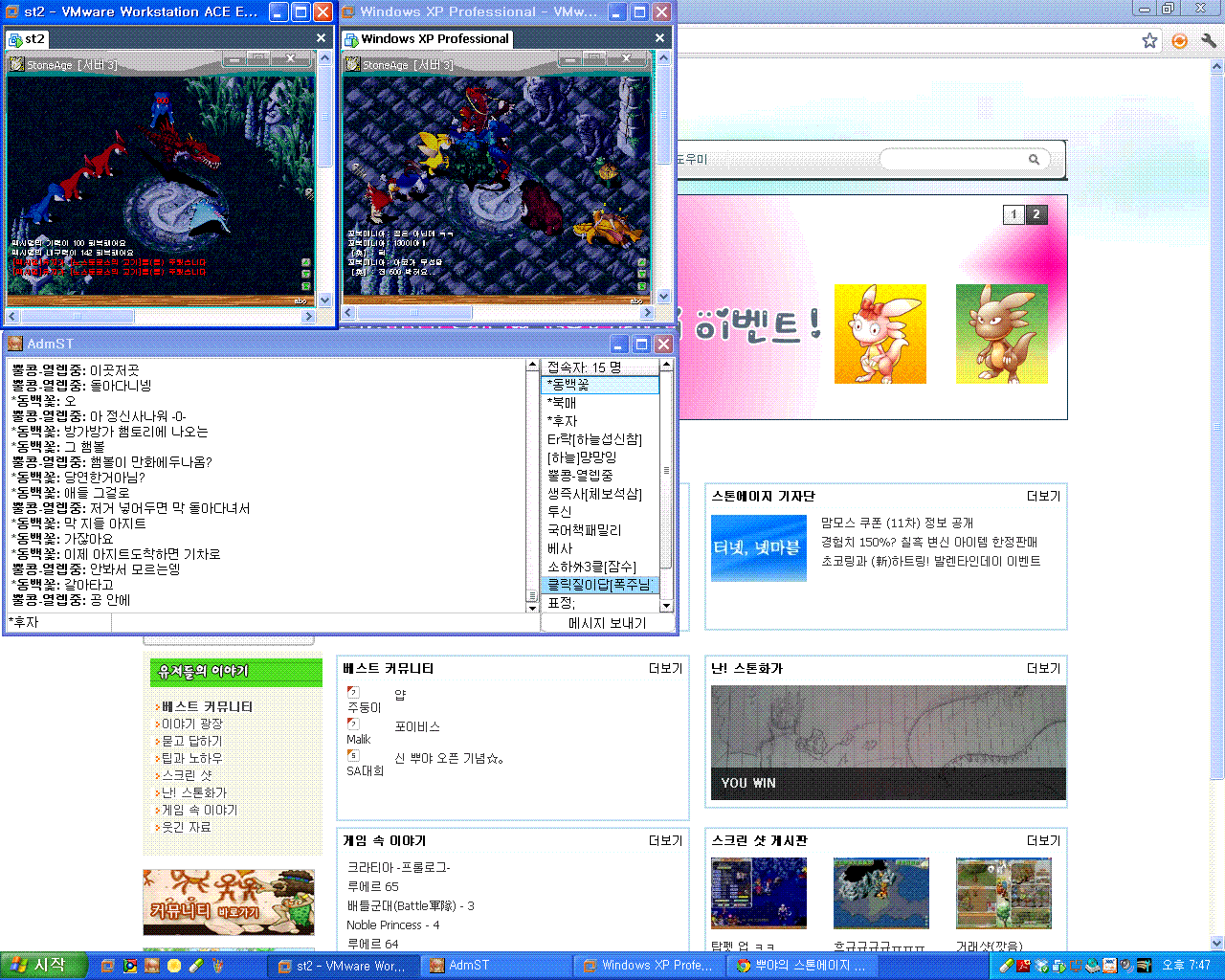Open story post 크라티아 -프롤로그-
The height and width of the screenshot is (980, 1225).
click(398, 867)
